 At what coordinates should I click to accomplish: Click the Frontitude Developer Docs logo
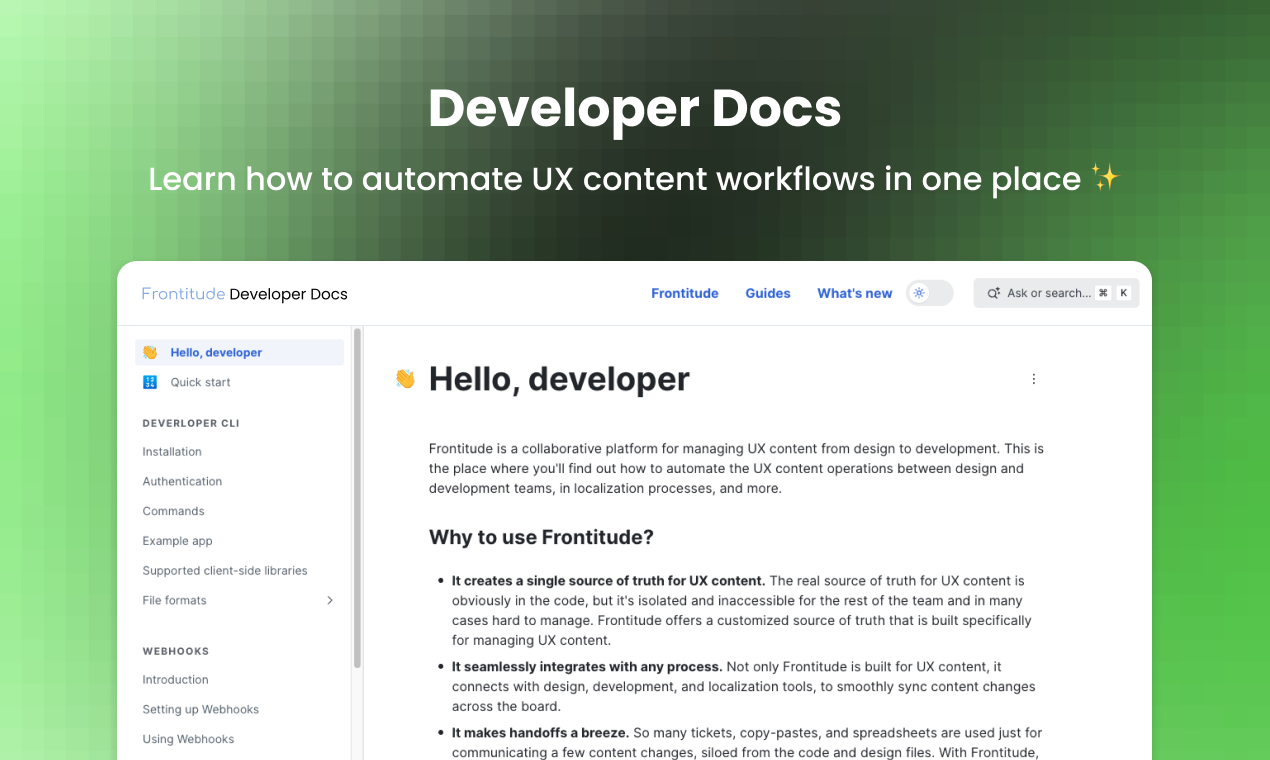tap(245, 294)
